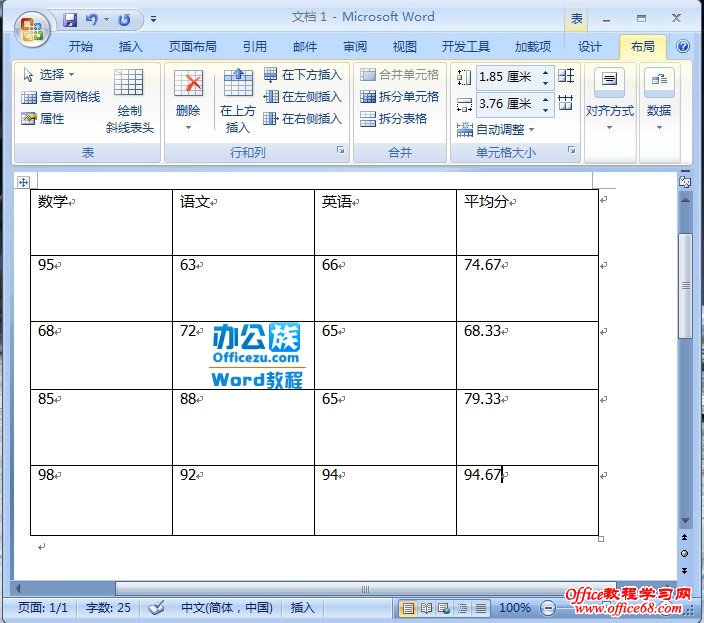Viewport: 704px width, 623px height.
Task: Click the 平均分 header cell
Action: click(x=527, y=222)
